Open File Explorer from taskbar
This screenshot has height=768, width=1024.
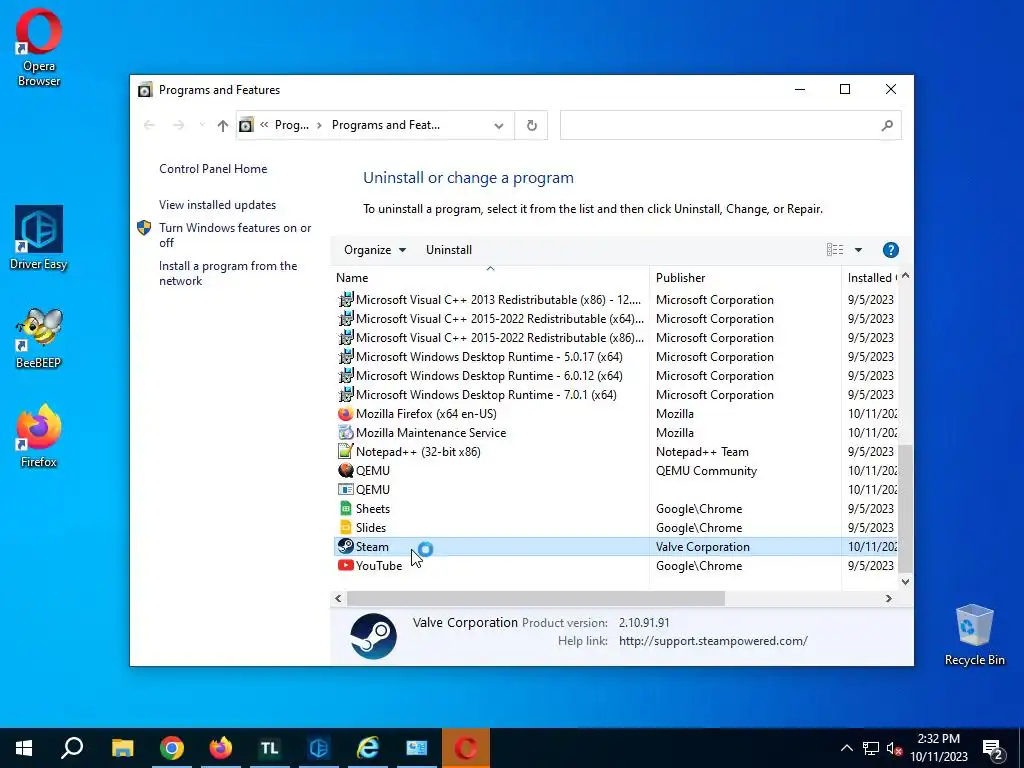[x=123, y=748]
